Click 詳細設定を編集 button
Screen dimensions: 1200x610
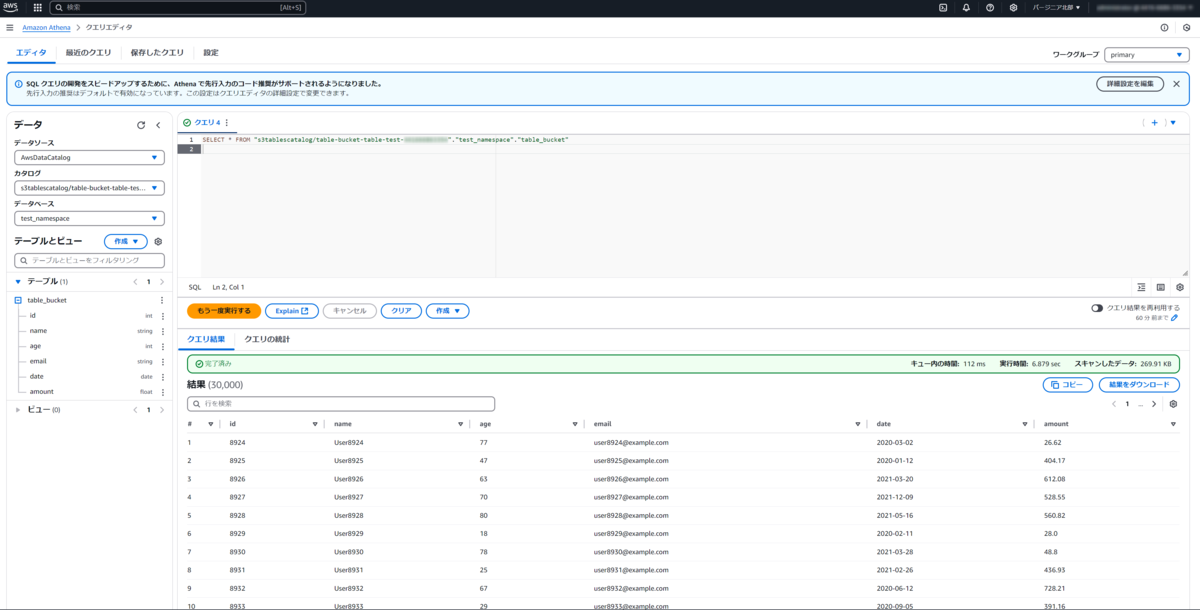coord(1130,84)
